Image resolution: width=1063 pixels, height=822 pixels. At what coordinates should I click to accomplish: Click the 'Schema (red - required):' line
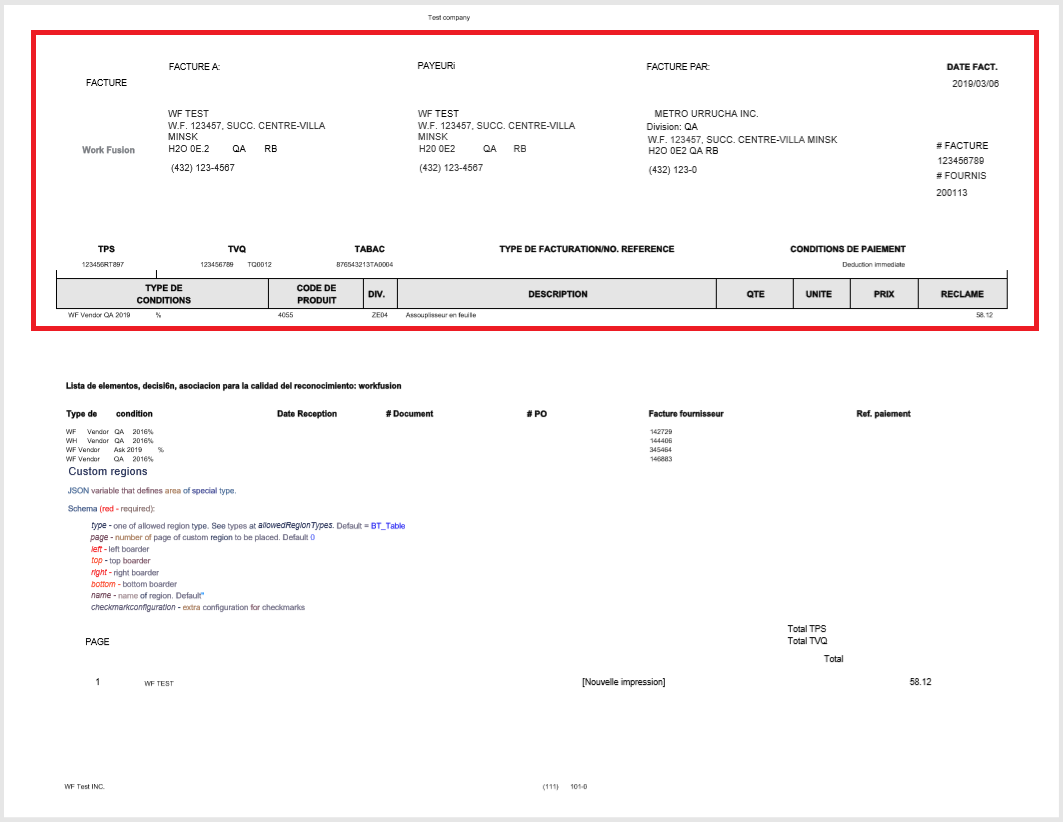111,508
